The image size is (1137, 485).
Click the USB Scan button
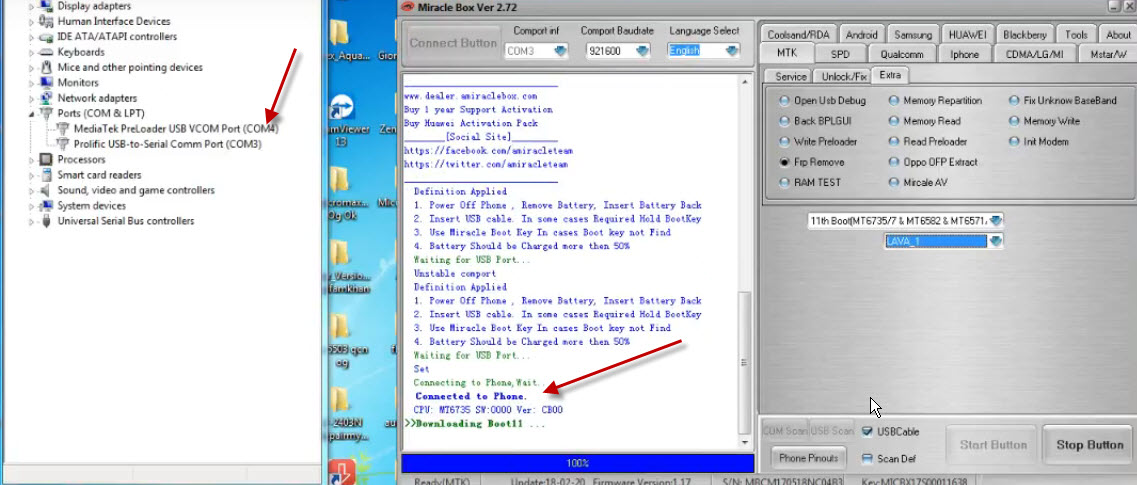pos(832,431)
